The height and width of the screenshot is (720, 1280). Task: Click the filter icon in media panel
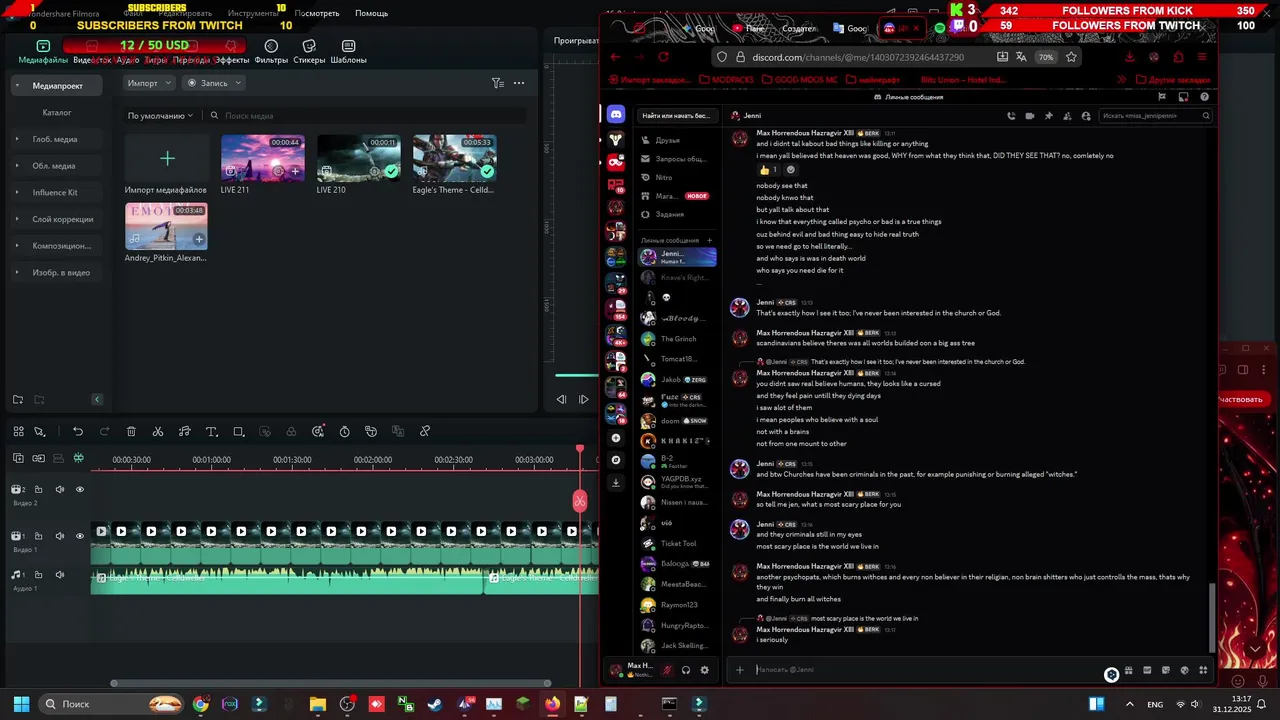tap(497, 83)
